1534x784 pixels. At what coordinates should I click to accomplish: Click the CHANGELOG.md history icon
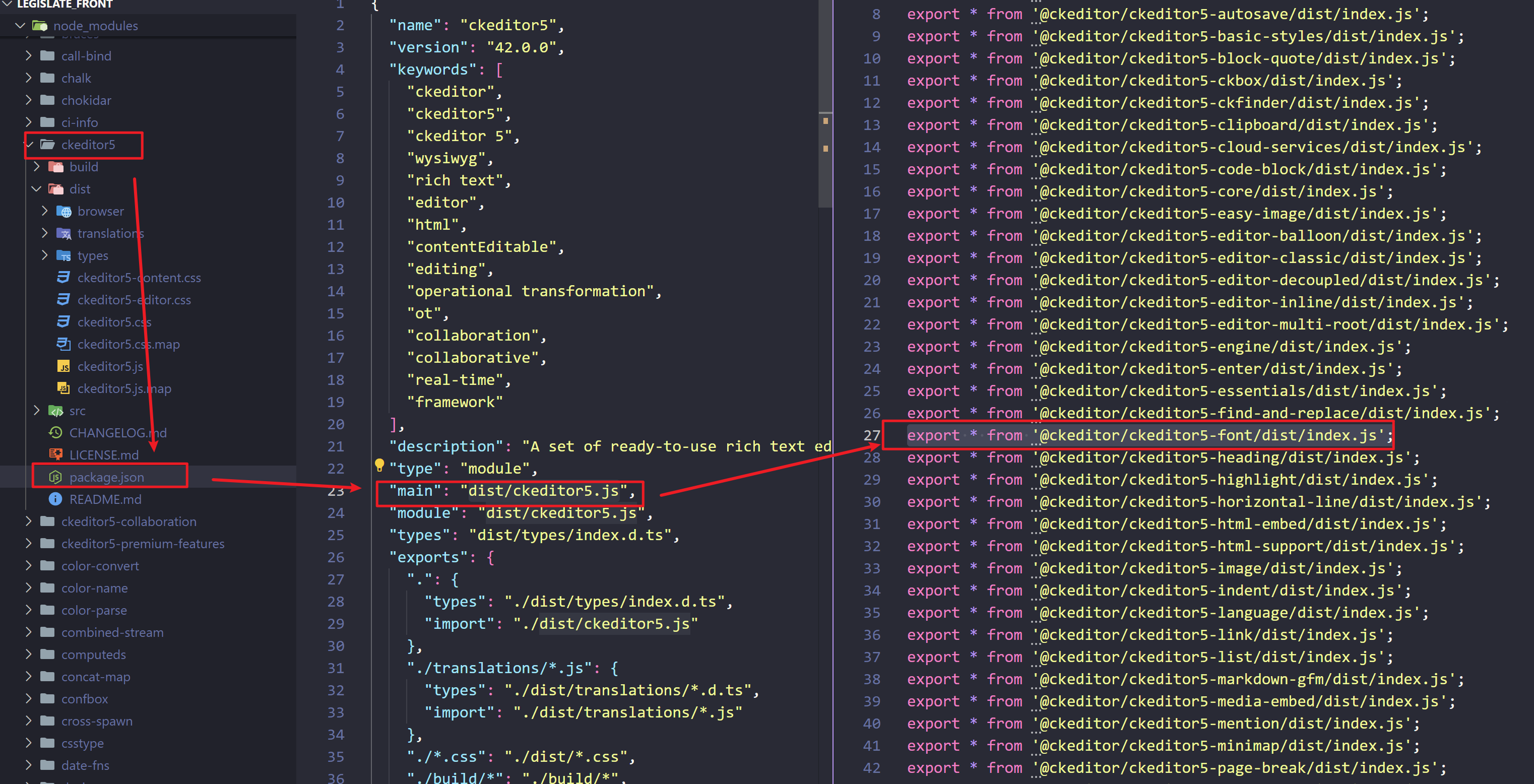pos(55,433)
